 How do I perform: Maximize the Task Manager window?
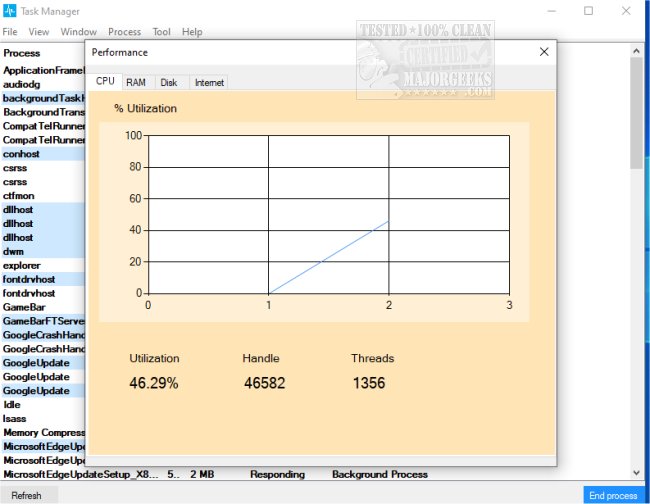tap(588, 11)
